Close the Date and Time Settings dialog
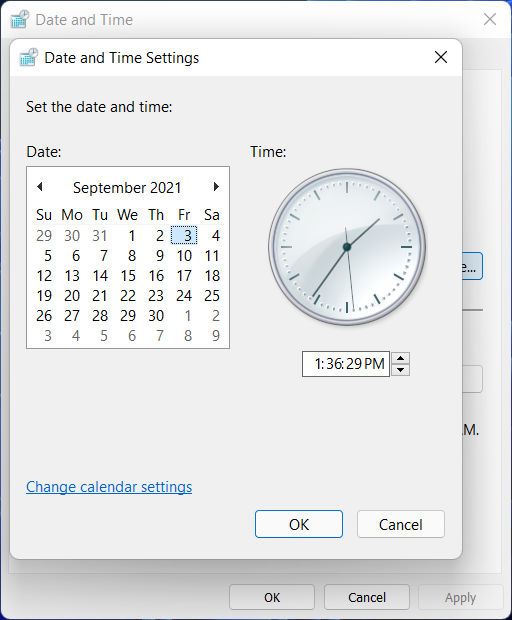512x620 pixels. click(x=441, y=57)
